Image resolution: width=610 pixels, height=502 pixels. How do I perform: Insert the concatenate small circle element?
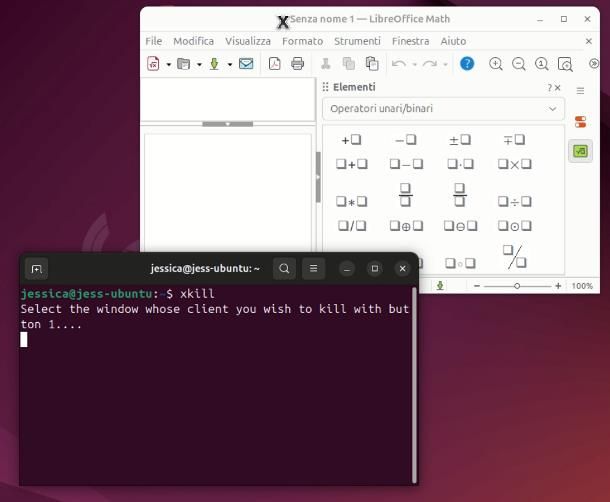(460, 263)
